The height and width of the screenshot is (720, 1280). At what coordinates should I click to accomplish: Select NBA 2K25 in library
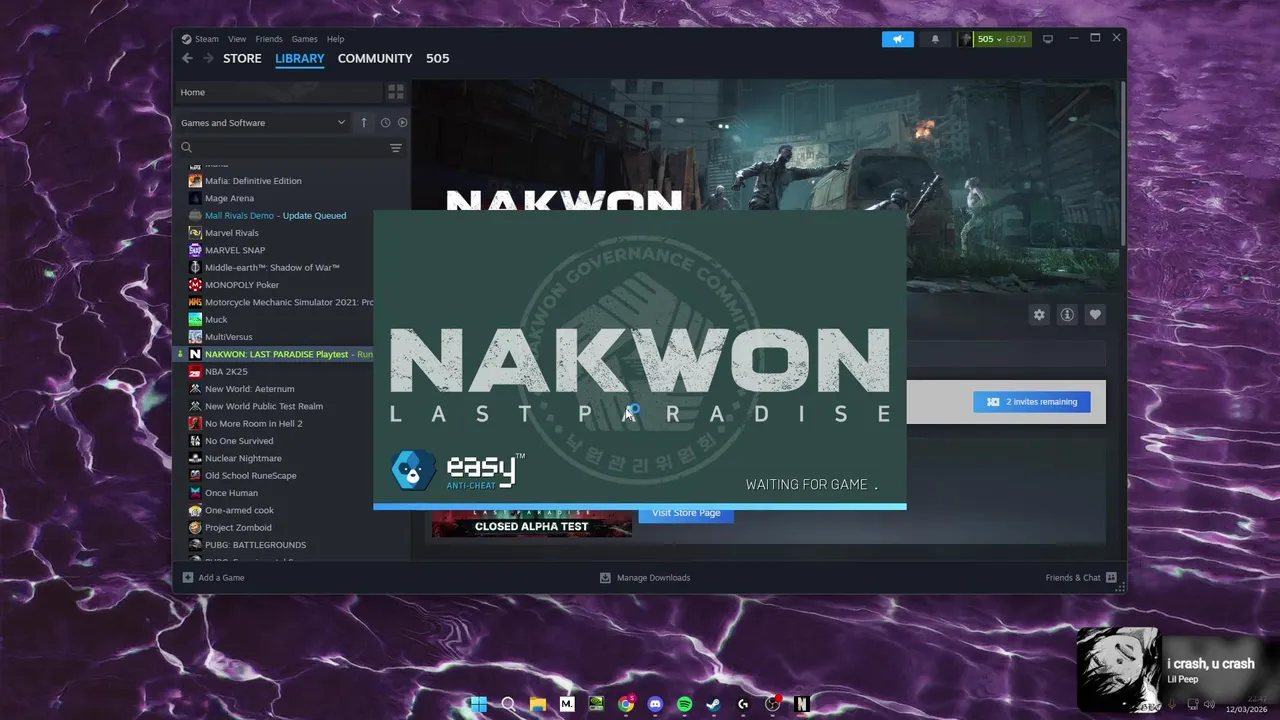pos(226,371)
